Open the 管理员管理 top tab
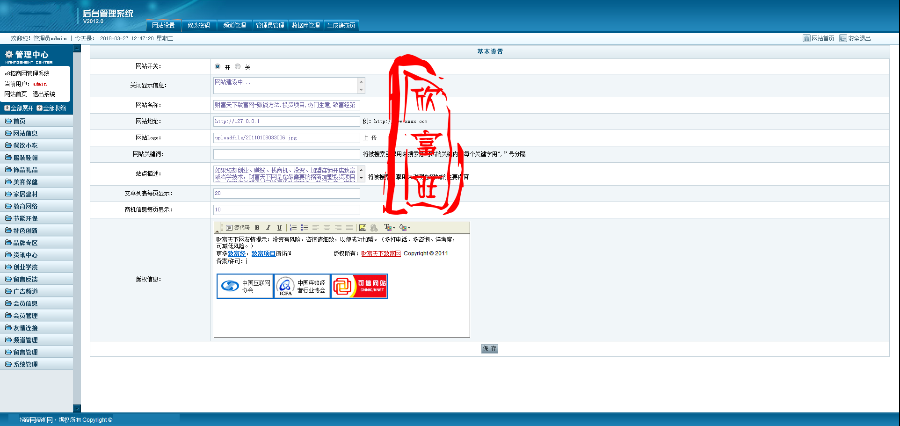The image size is (900, 426). point(270,25)
